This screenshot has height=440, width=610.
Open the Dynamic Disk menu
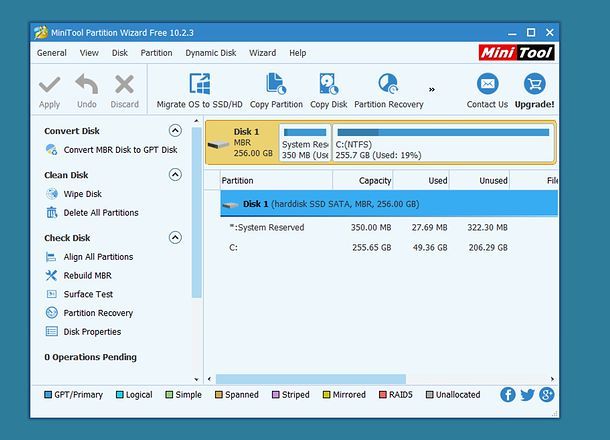coord(210,53)
